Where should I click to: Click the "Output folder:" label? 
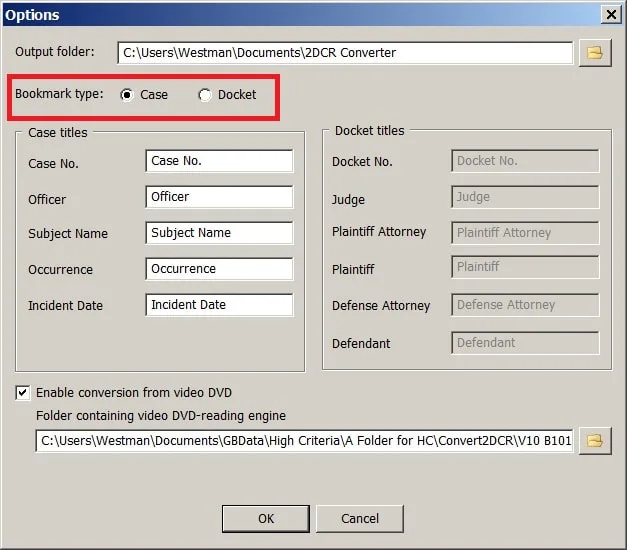pyautogui.click(x=55, y=52)
